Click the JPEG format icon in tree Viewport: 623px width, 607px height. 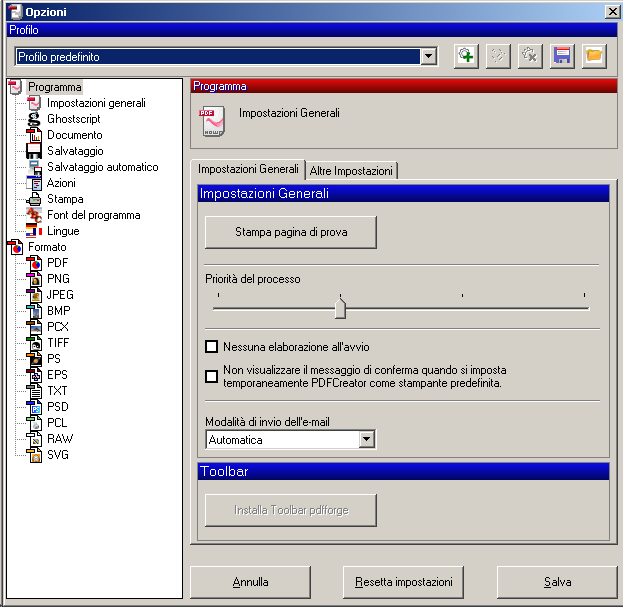[x=34, y=295]
